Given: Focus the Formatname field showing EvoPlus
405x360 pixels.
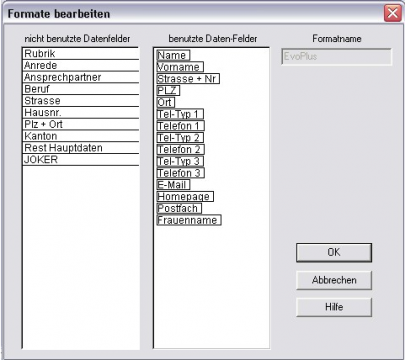Looking at the screenshot, I should pyautogui.click(x=336, y=57).
